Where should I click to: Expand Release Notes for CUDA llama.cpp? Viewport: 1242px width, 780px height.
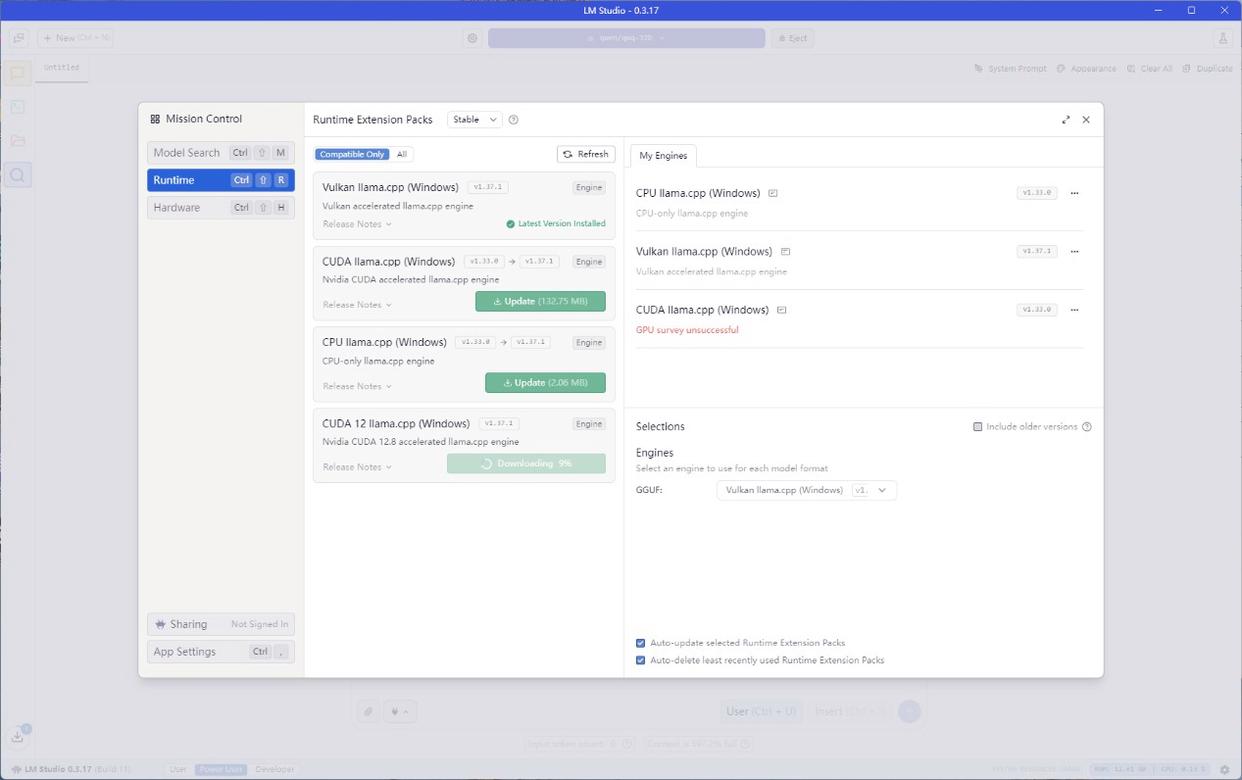coord(357,305)
